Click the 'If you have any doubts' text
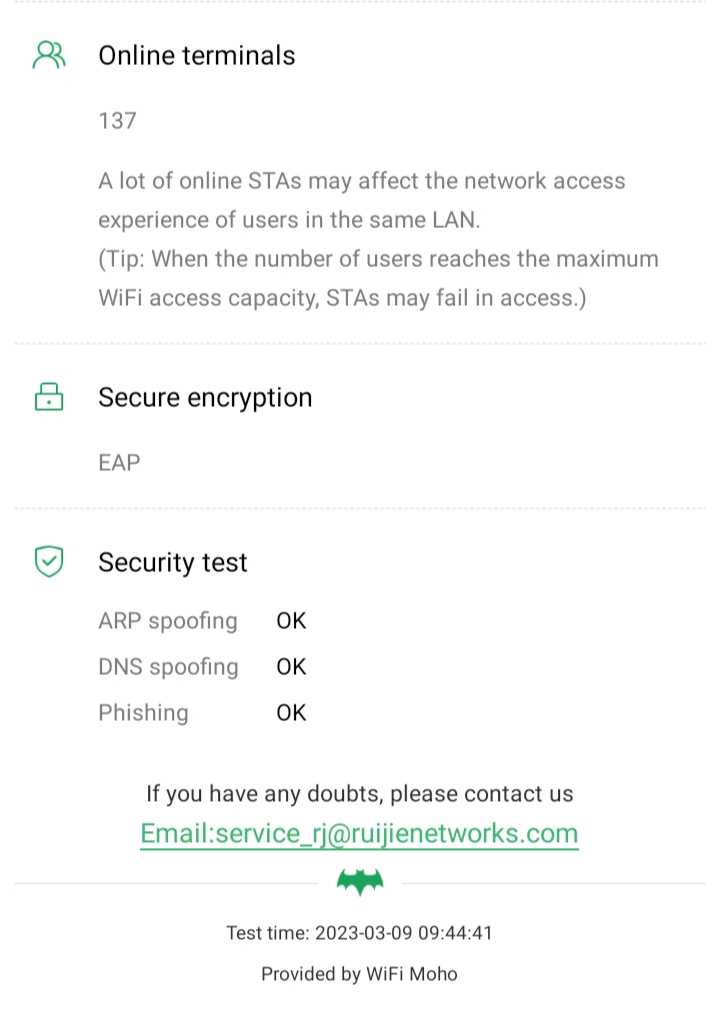 (359, 794)
